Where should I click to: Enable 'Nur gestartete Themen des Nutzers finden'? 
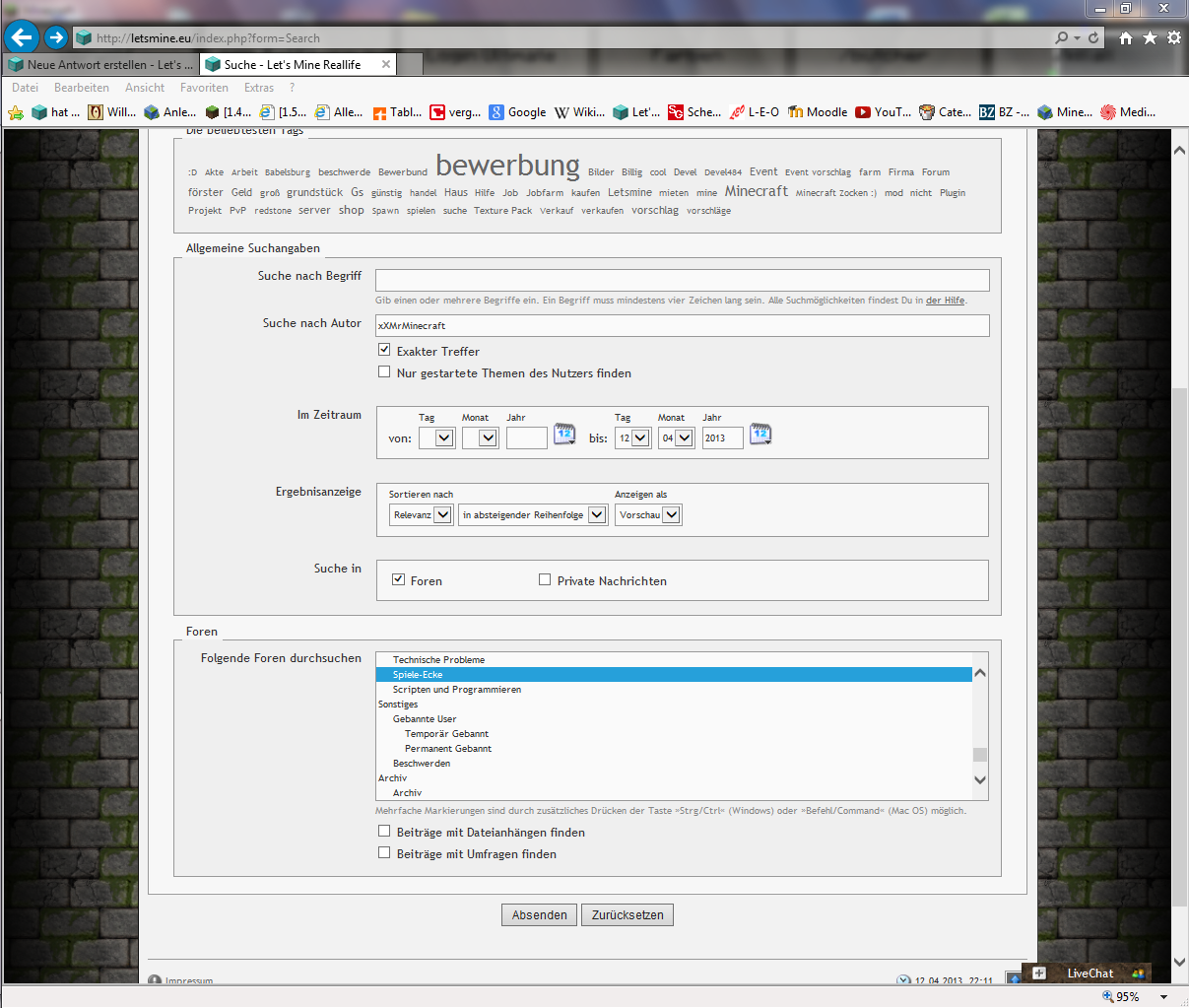[x=384, y=371]
